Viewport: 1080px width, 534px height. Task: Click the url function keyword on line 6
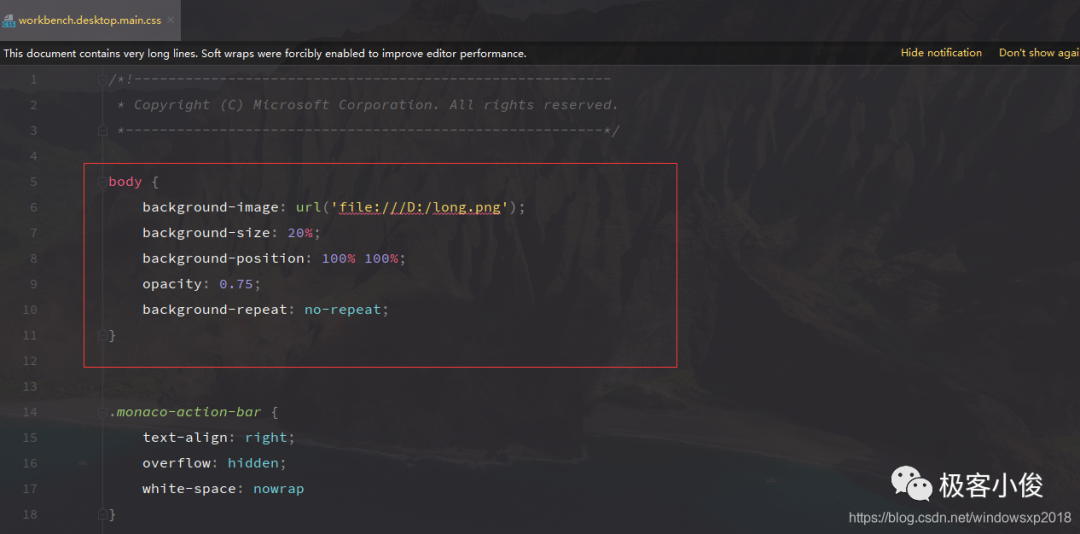coord(309,207)
